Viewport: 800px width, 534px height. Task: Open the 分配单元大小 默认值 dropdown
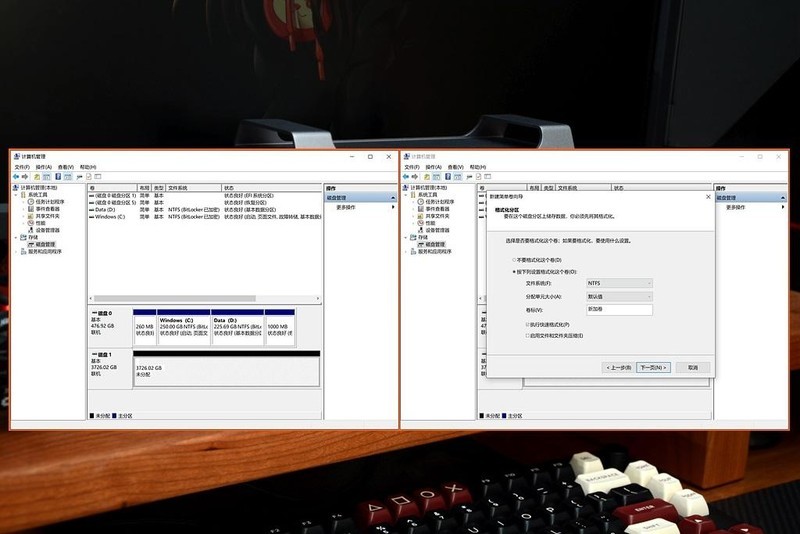coord(619,296)
